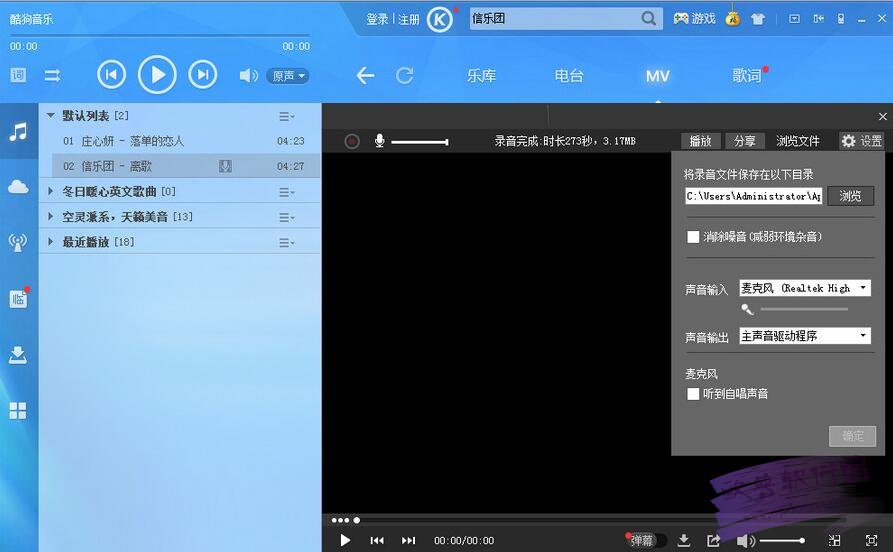The image size is (893, 552).
Task: Open the 原声 sound effect dropdown
Action: tap(288, 76)
